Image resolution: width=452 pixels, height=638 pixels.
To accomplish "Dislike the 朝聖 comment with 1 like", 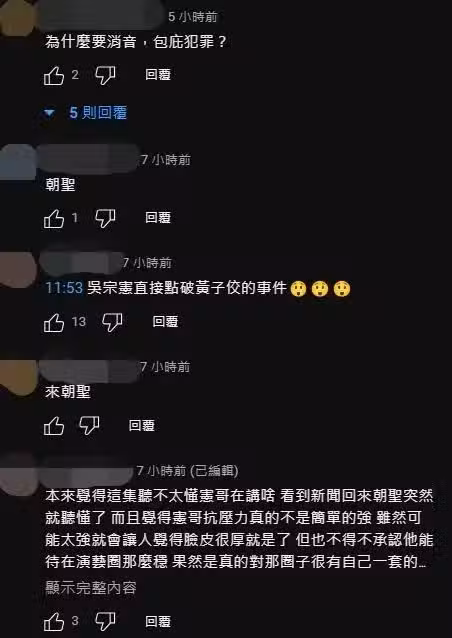I will pos(105,218).
